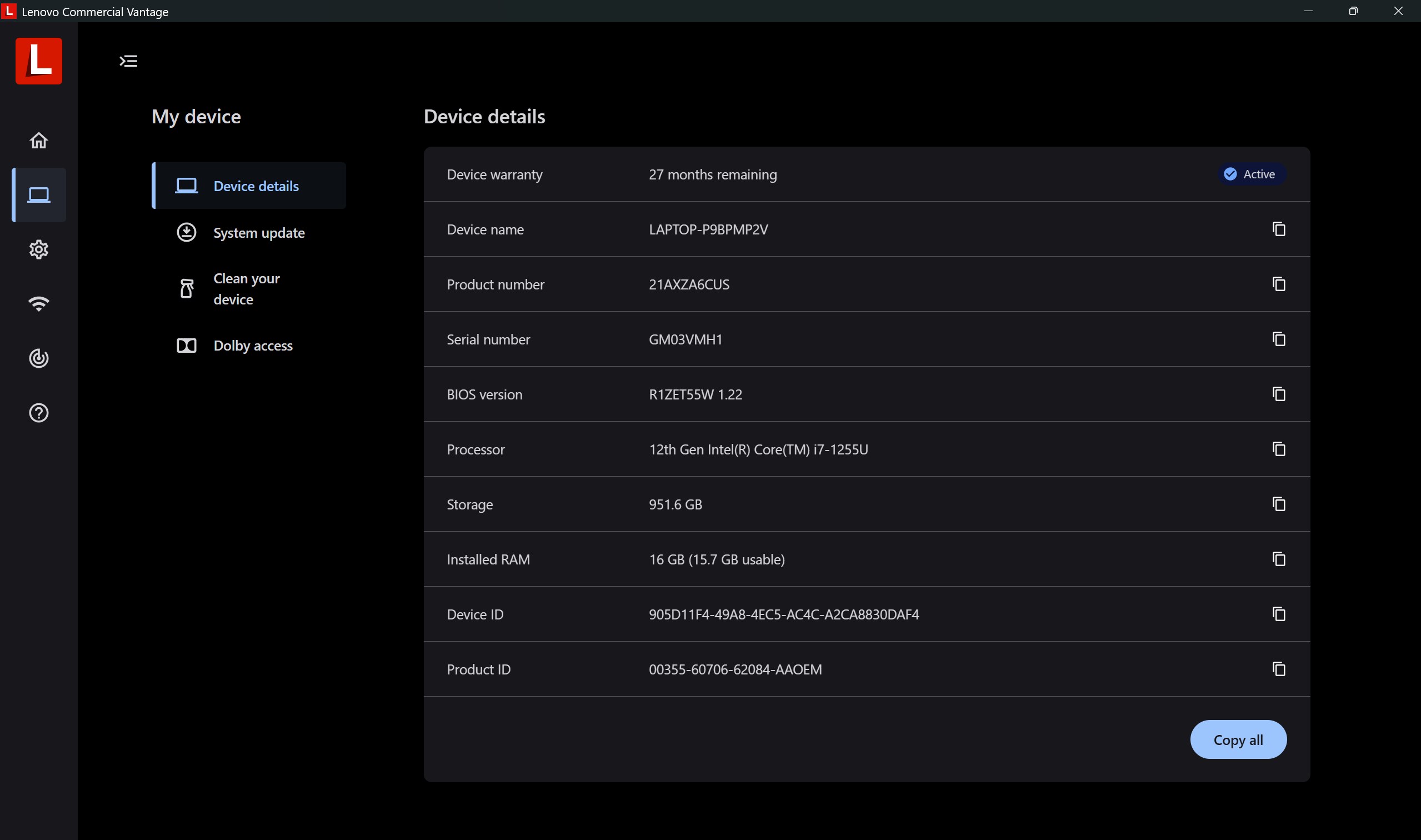Open the Help question mark icon
This screenshot has width=1421, height=840.
click(x=38, y=413)
